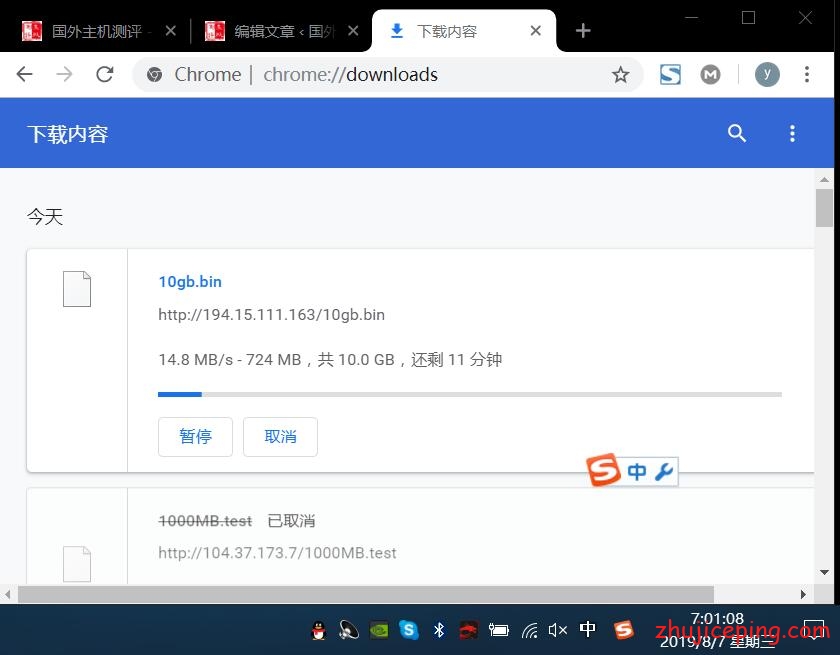Click the vertical scrollbar thumb
This screenshot has height=655, width=840.
tap(824, 208)
